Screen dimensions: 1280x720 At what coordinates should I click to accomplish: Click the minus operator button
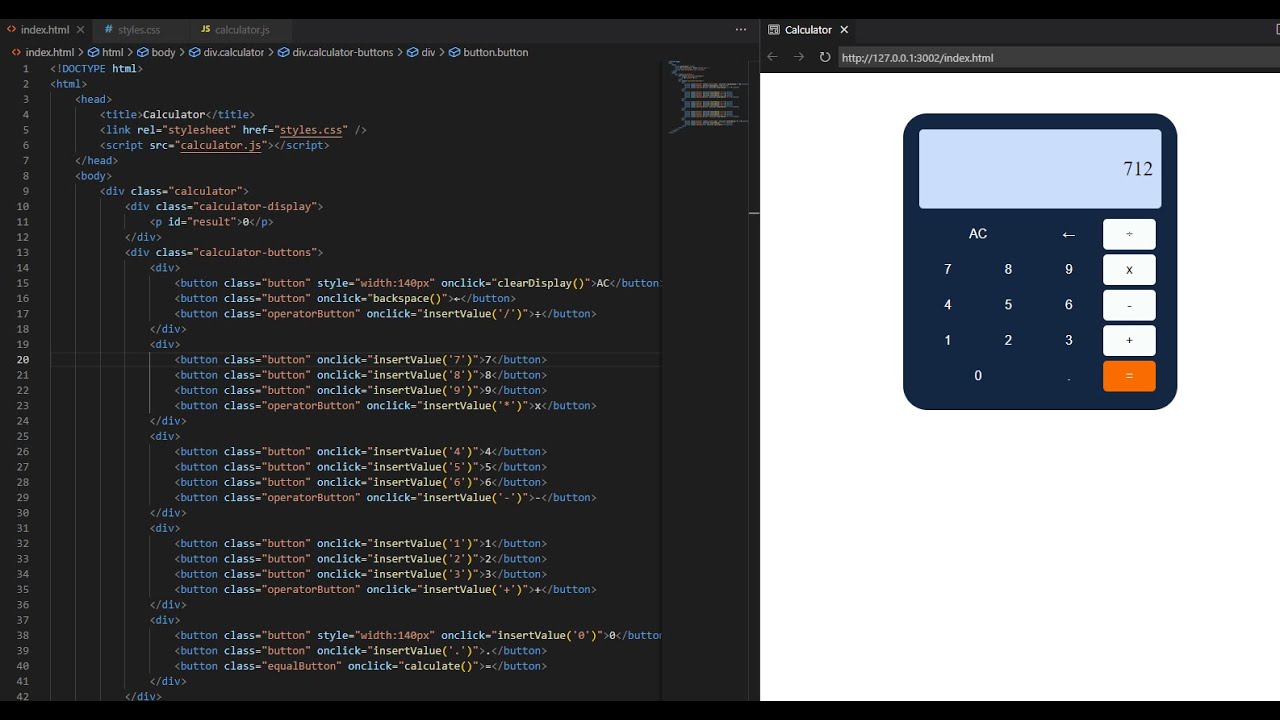(x=1129, y=305)
